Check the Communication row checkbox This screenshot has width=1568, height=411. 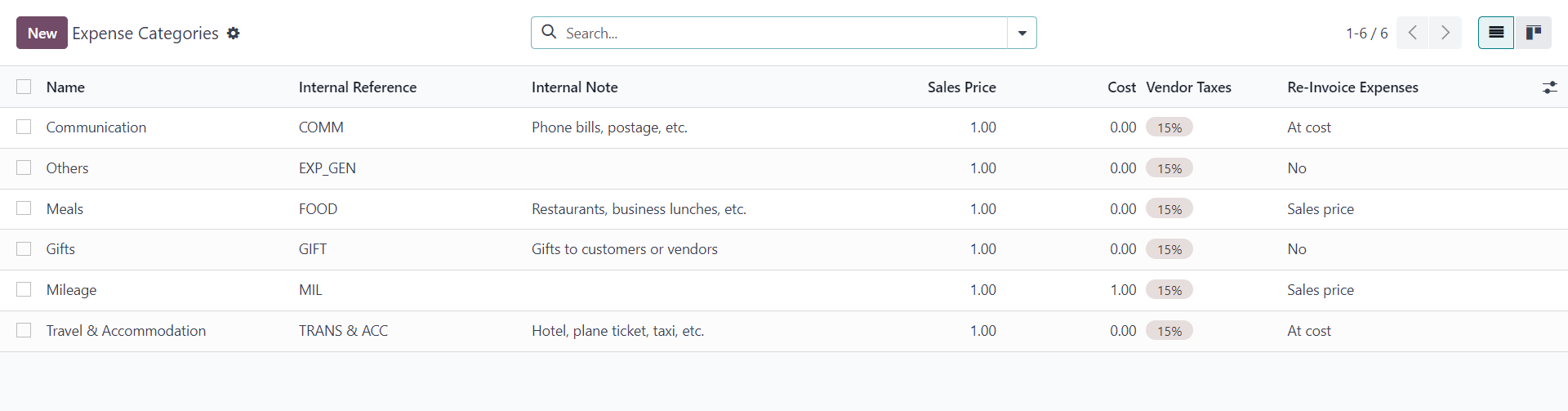pyautogui.click(x=24, y=127)
